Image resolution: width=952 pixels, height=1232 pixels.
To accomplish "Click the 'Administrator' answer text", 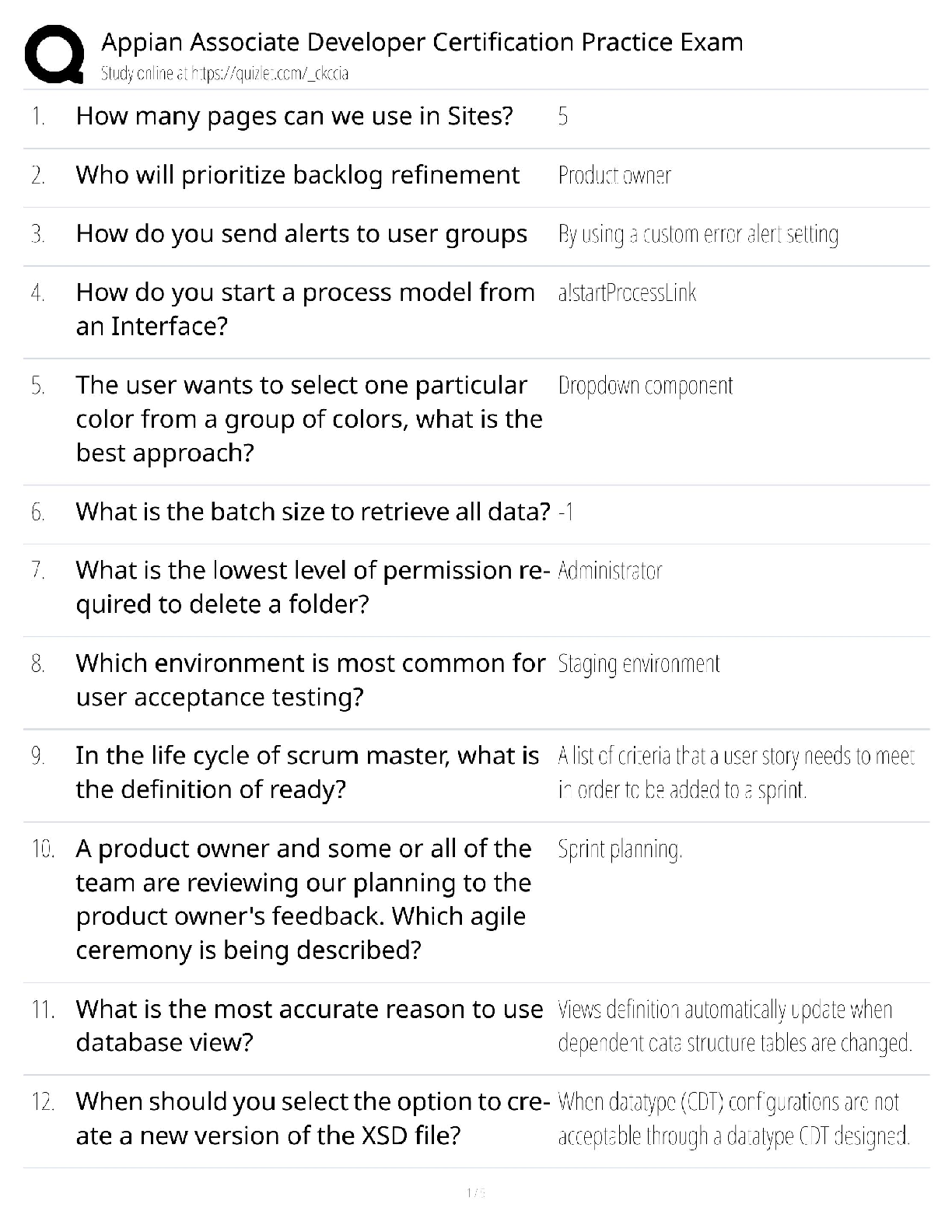I will coord(610,571).
